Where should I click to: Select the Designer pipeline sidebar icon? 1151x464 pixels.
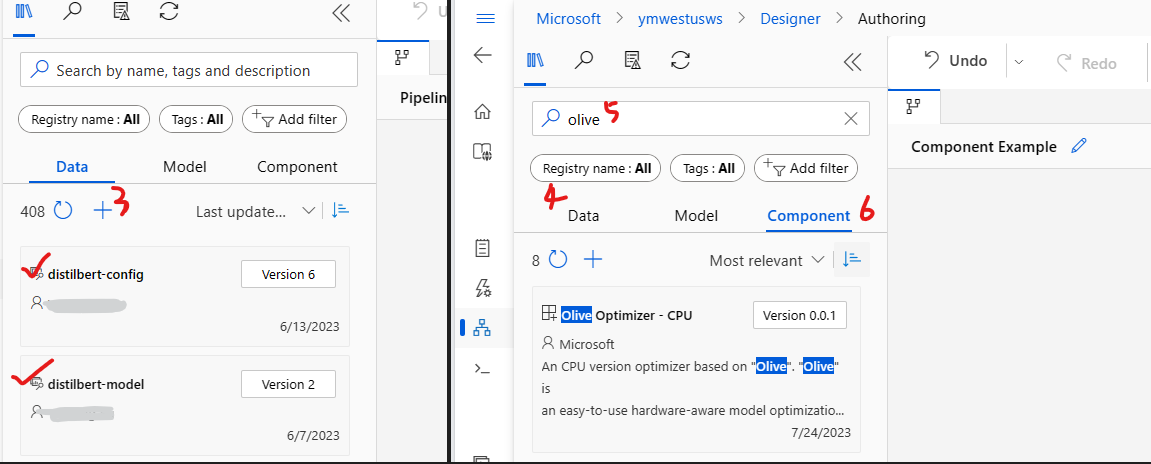pos(482,328)
